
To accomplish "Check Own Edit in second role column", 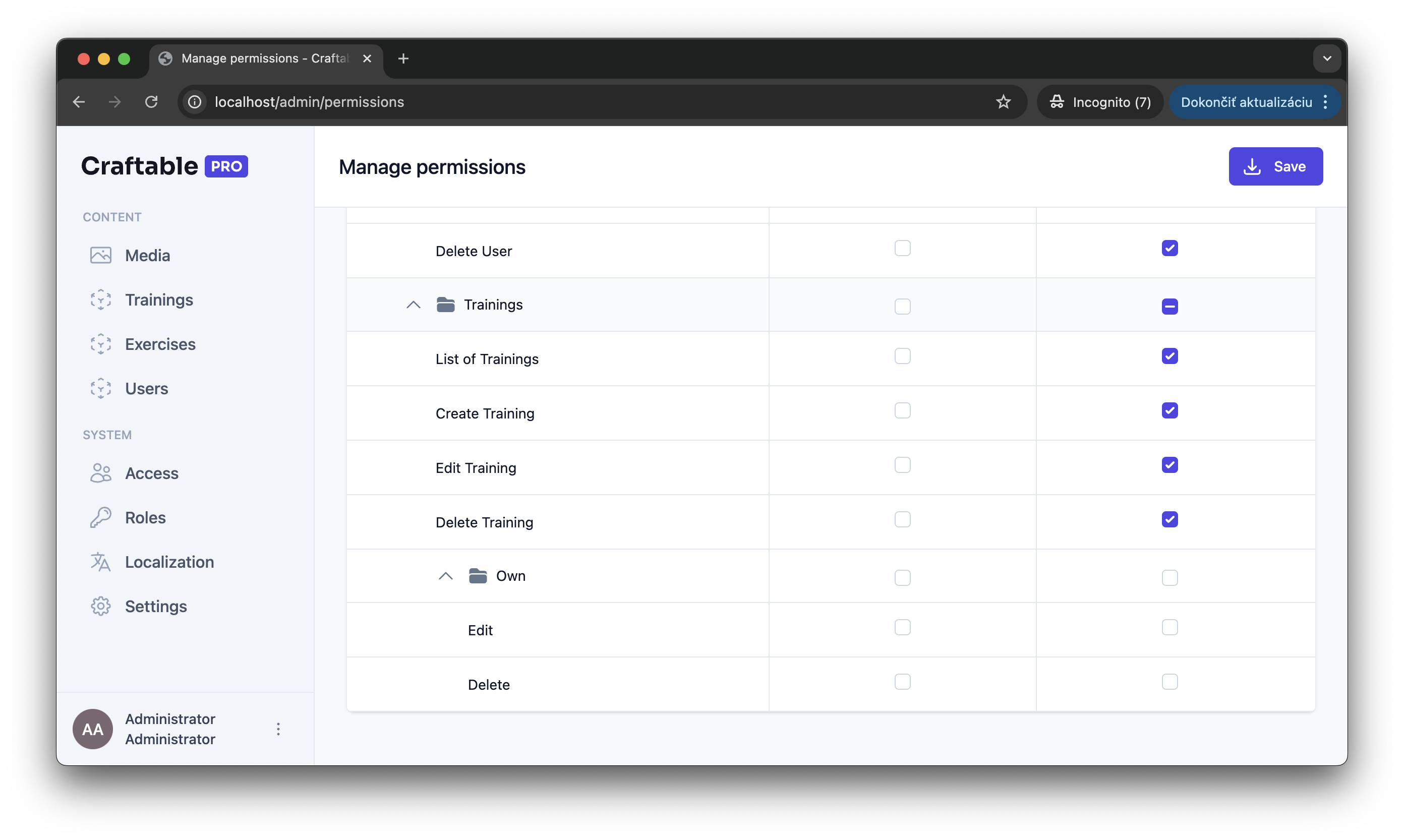I will click(x=1169, y=627).
